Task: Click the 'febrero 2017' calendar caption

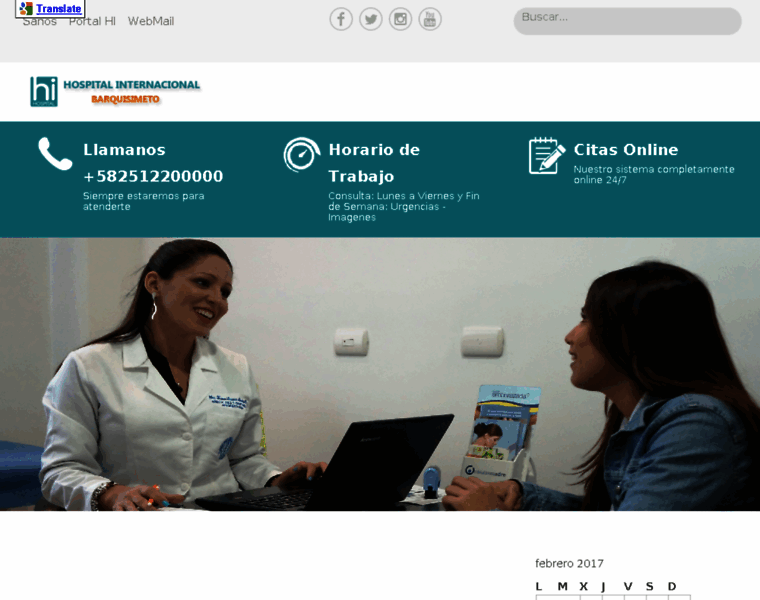Action: [569, 564]
